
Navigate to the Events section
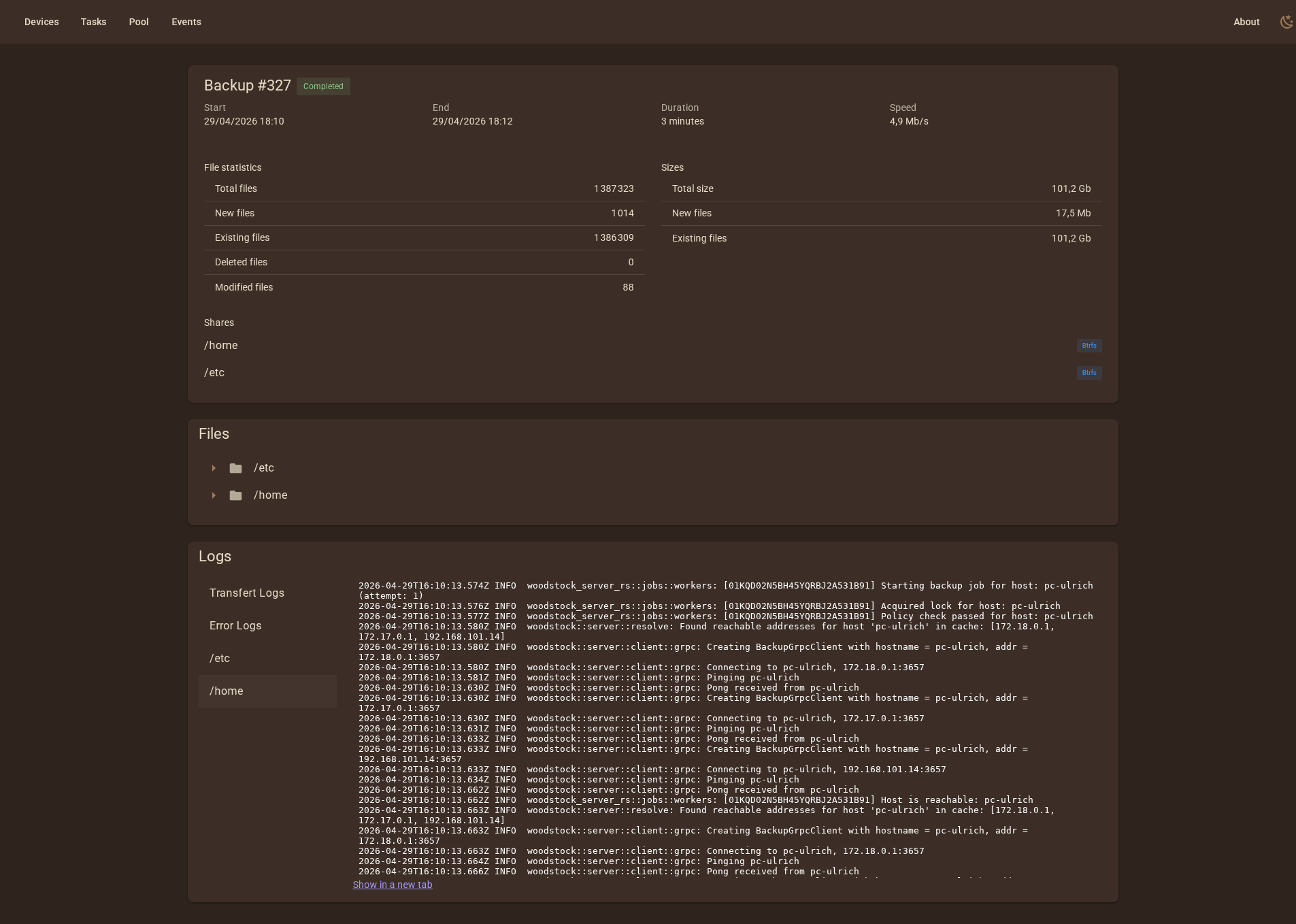pyautogui.click(x=186, y=21)
